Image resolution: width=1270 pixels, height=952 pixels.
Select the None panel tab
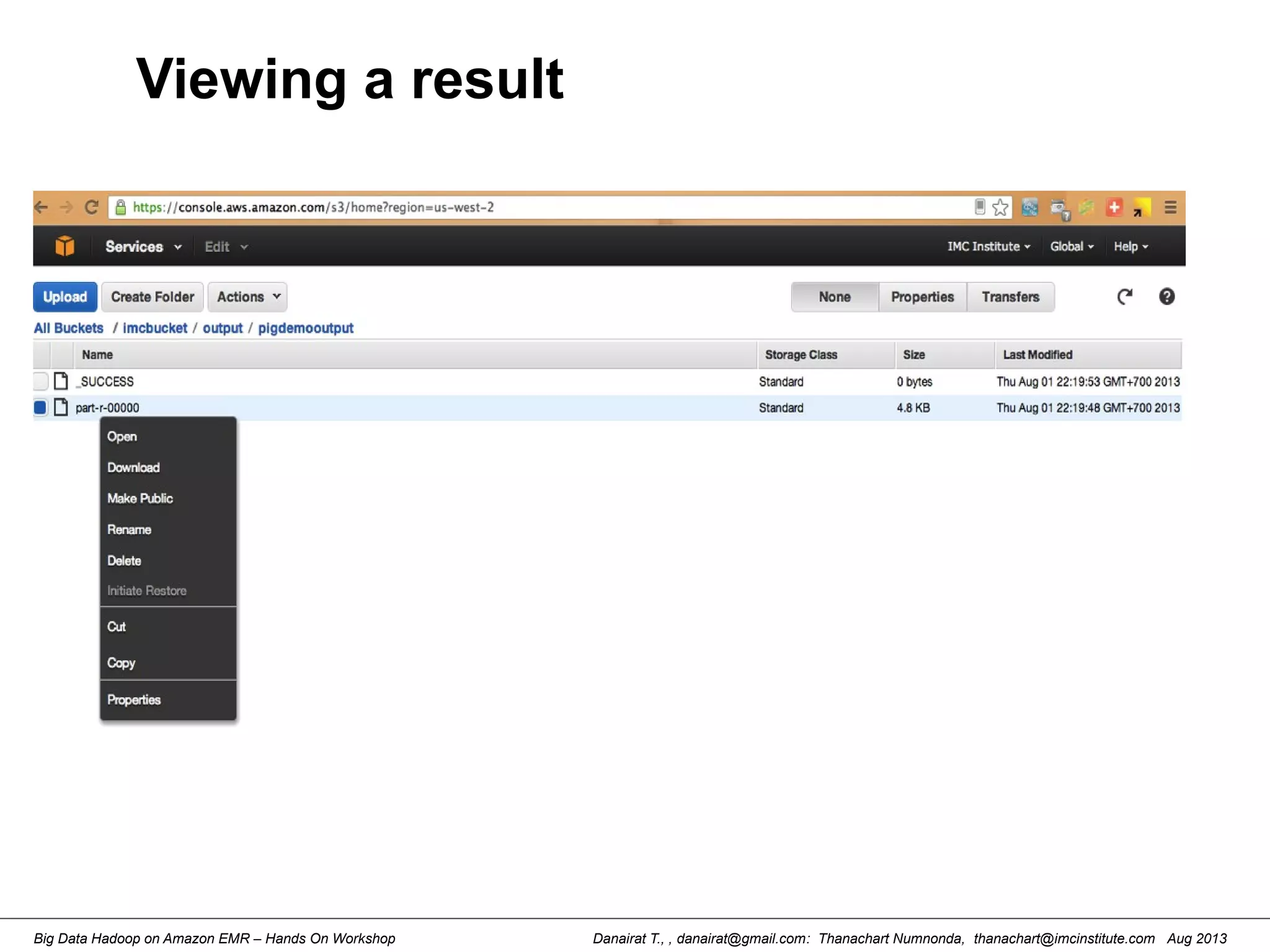835,297
